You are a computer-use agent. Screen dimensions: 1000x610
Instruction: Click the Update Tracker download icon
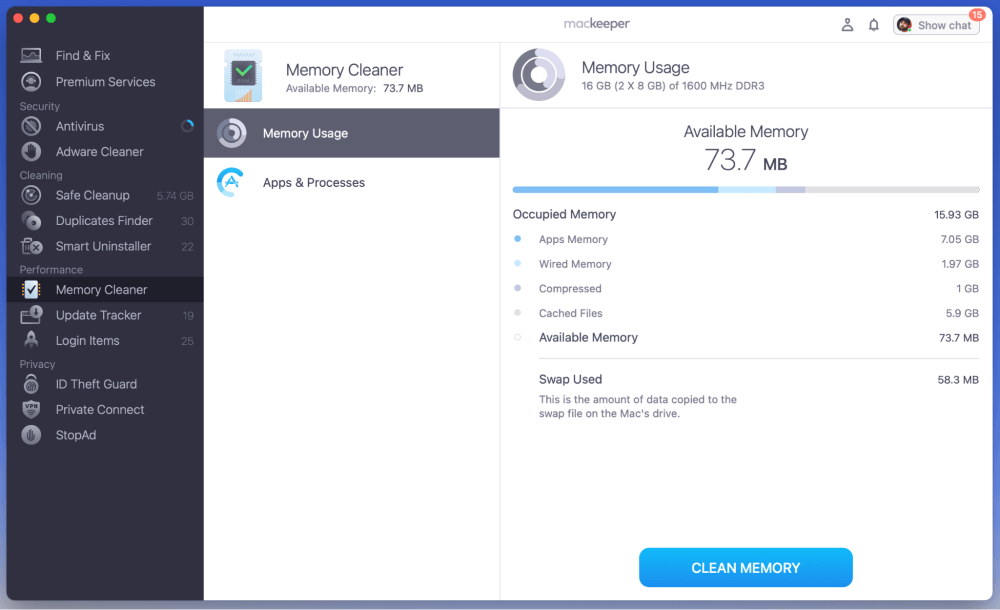[31, 315]
